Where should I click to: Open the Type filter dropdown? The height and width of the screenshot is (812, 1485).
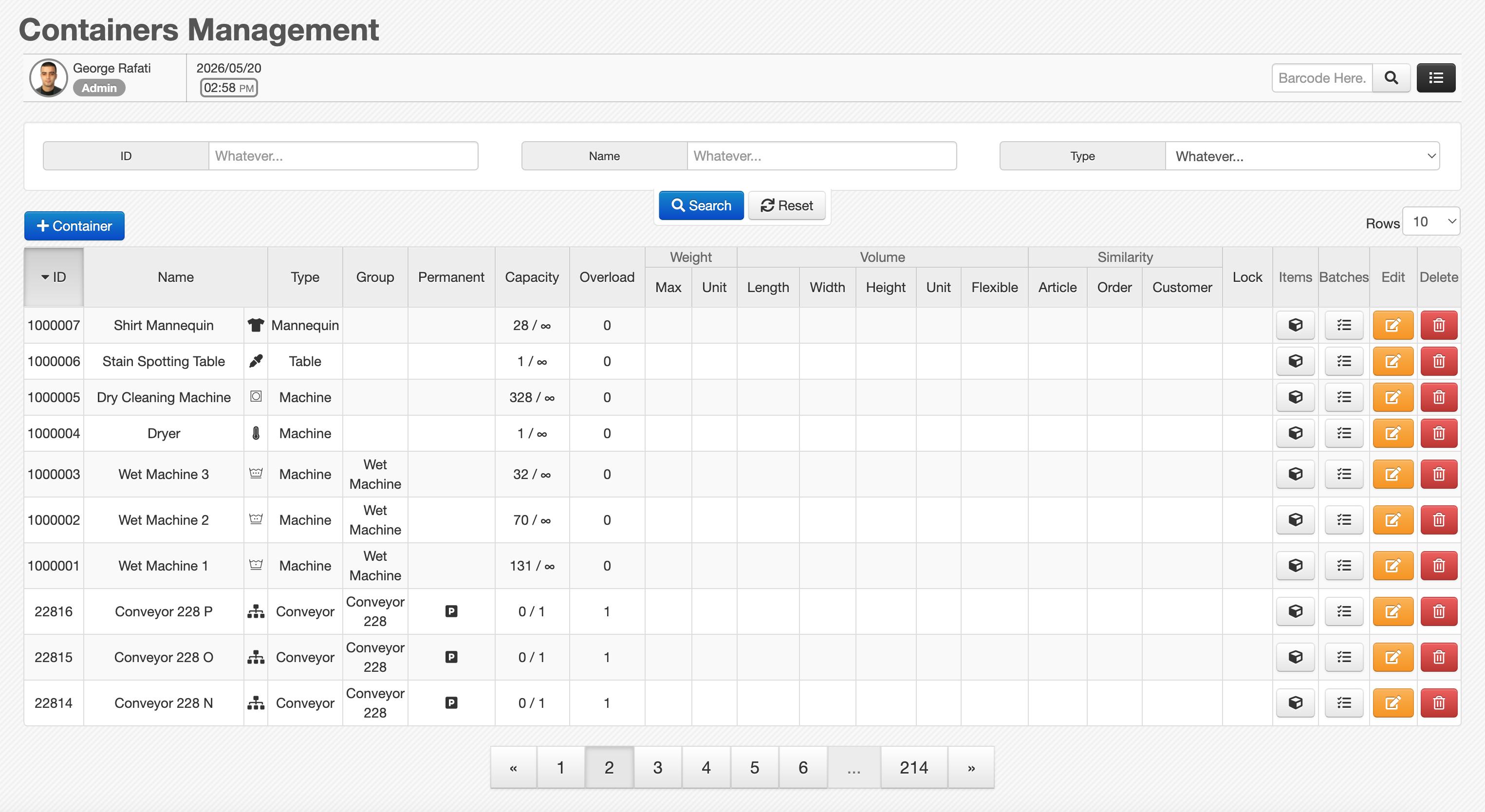click(1302, 156)
